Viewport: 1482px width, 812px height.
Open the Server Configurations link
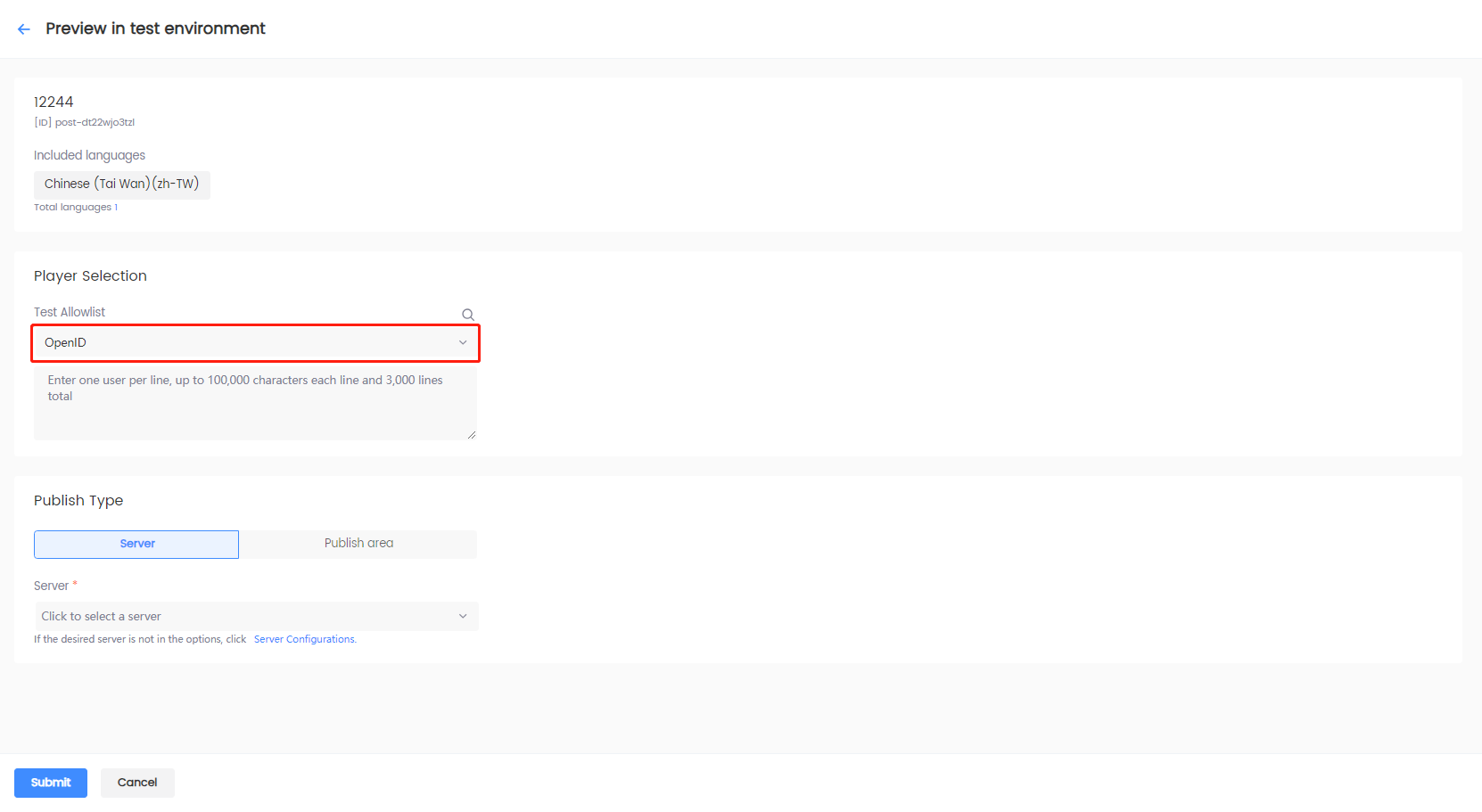click(x=305, y=639)
